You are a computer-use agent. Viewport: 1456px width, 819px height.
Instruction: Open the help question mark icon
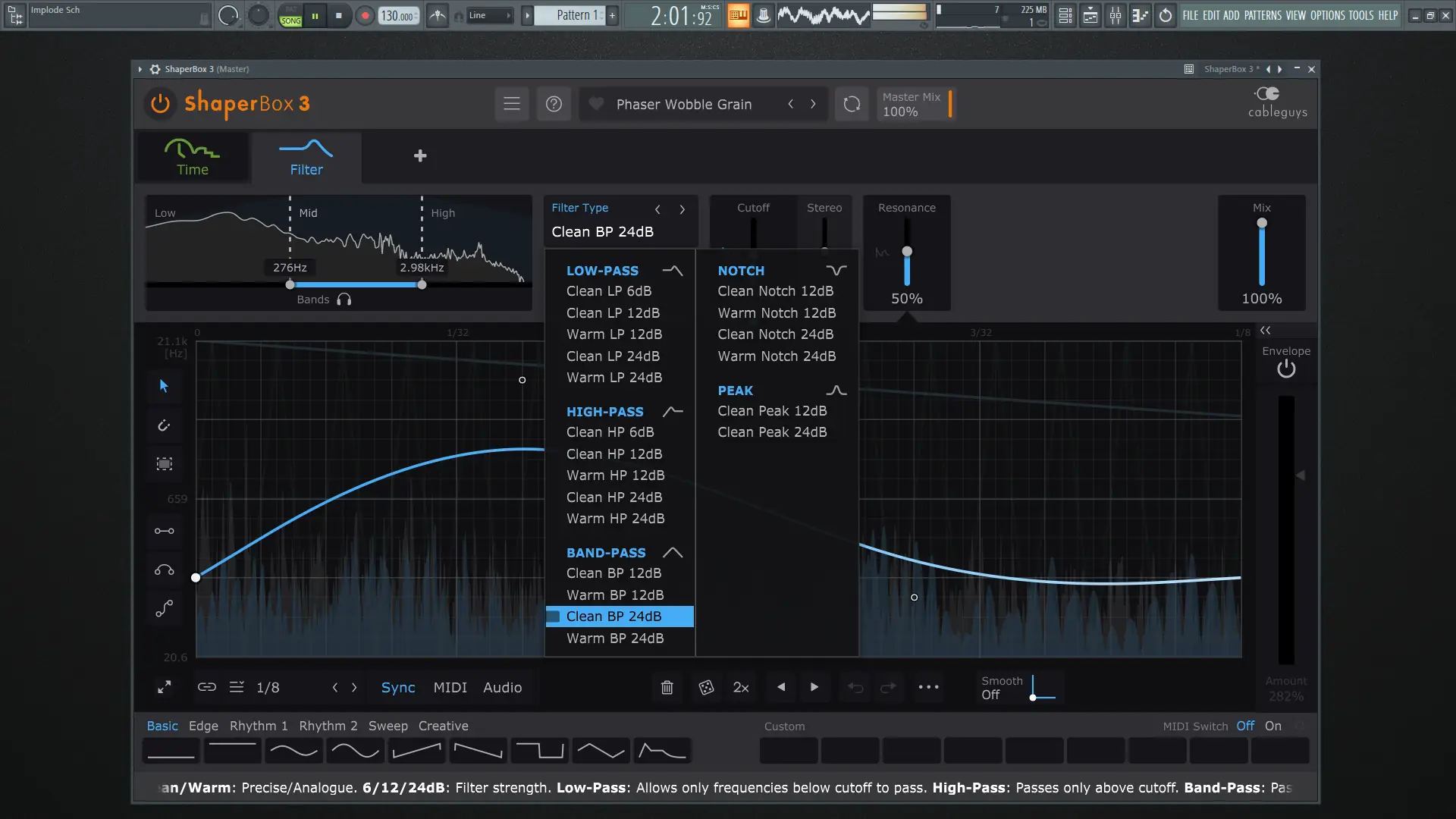(x=554, y=104)
